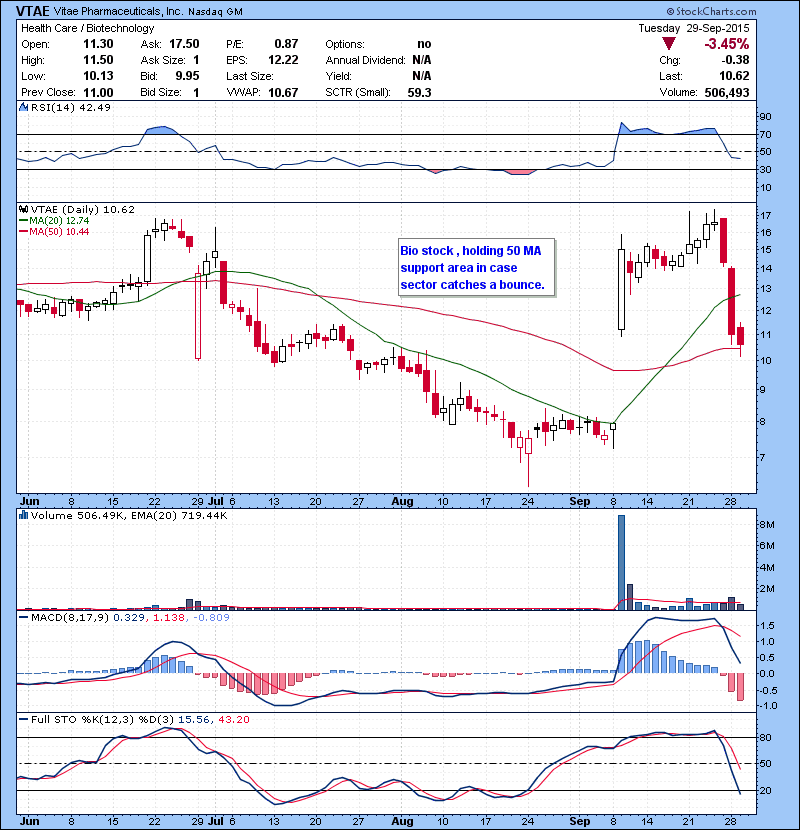Screen dimensions: 800x830
Task: Click the EPS value 12.22
Action: coord(283,60)
